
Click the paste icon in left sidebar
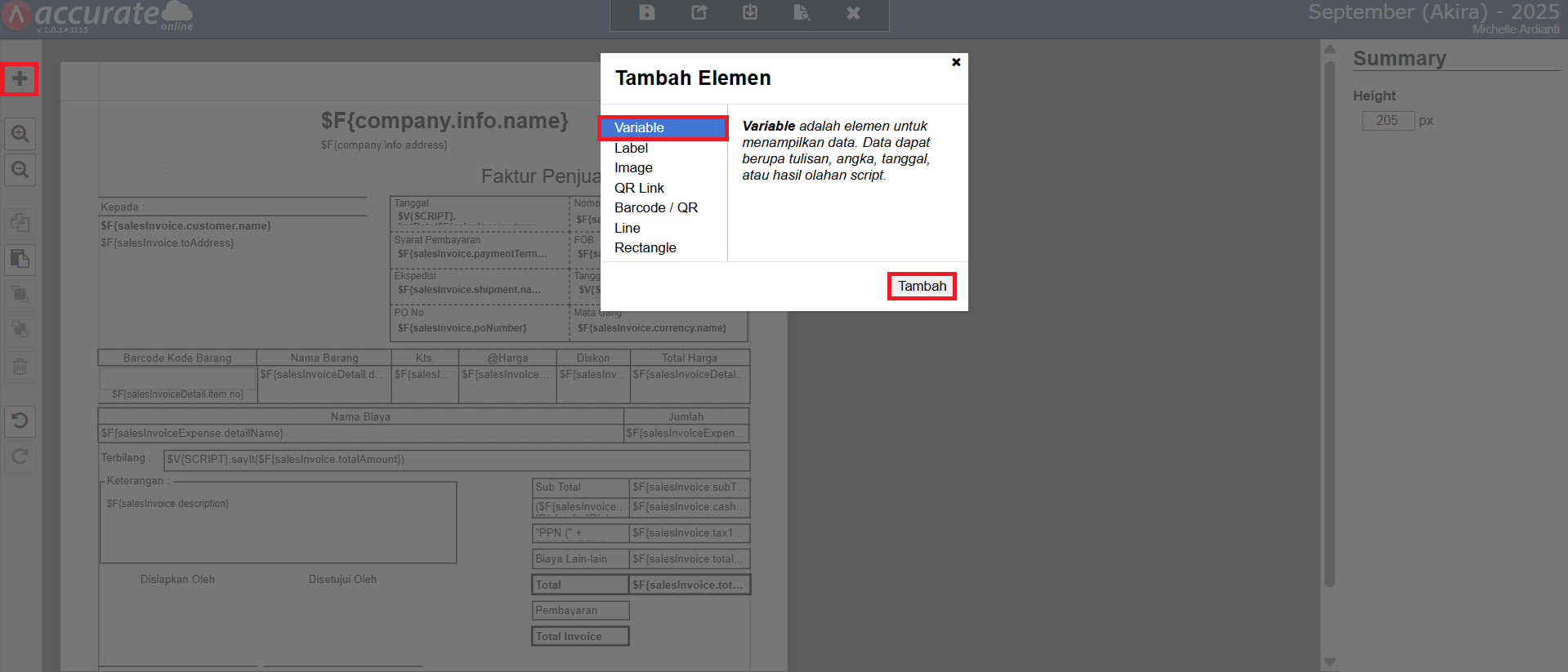point(20,260)
